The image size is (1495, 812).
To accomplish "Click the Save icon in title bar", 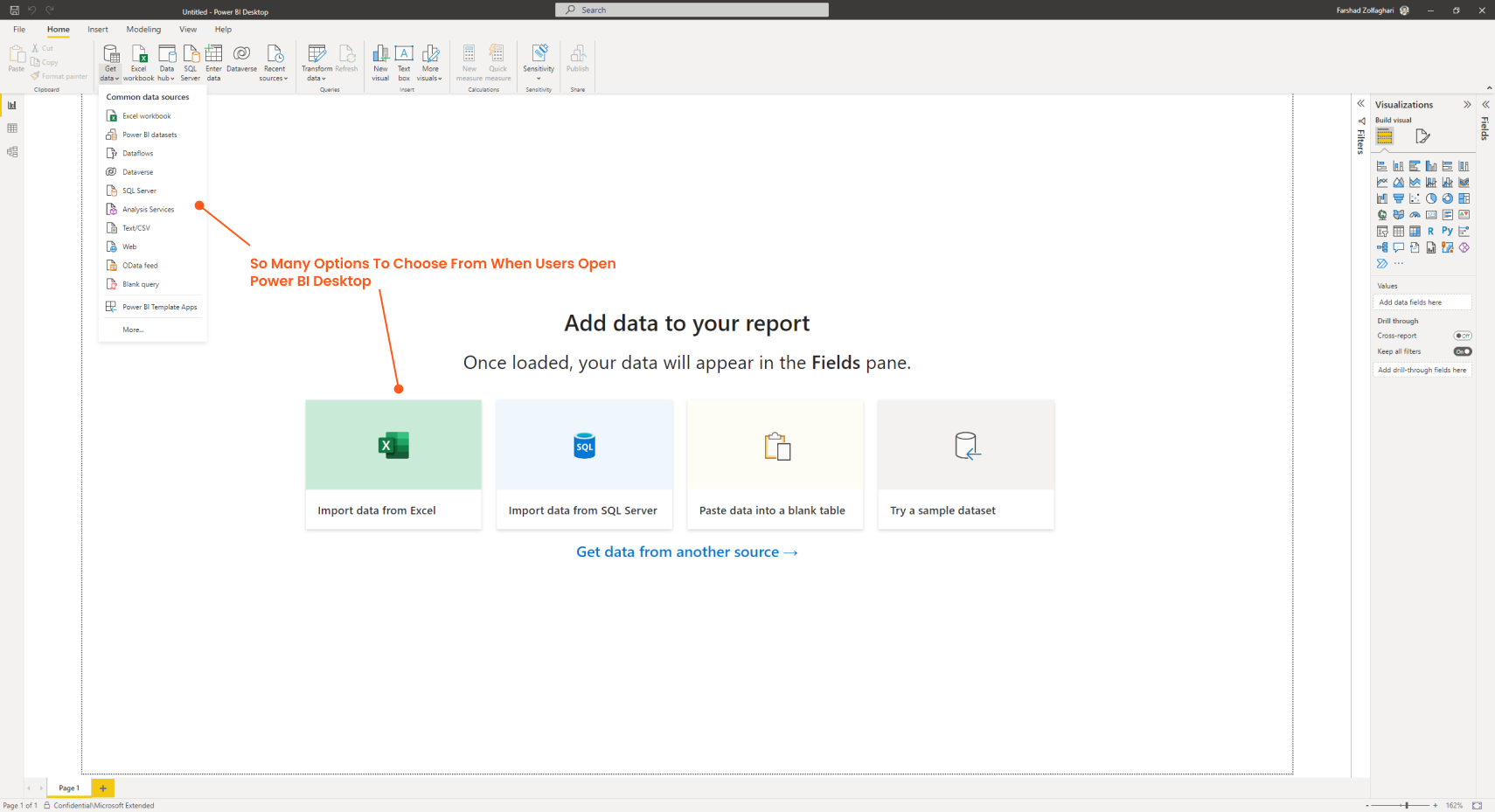I will tap(14, 10).
